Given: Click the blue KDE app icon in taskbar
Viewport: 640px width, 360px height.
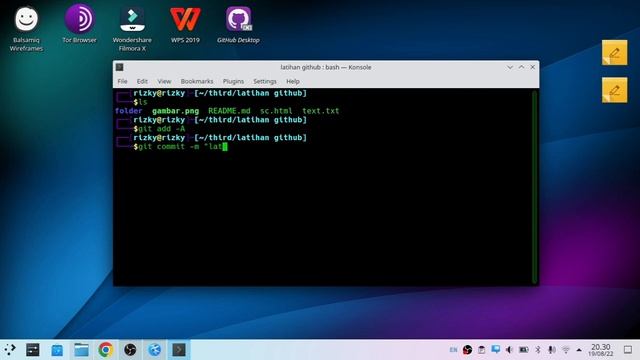Looking at the screenshot, I should tap(155, 350).
